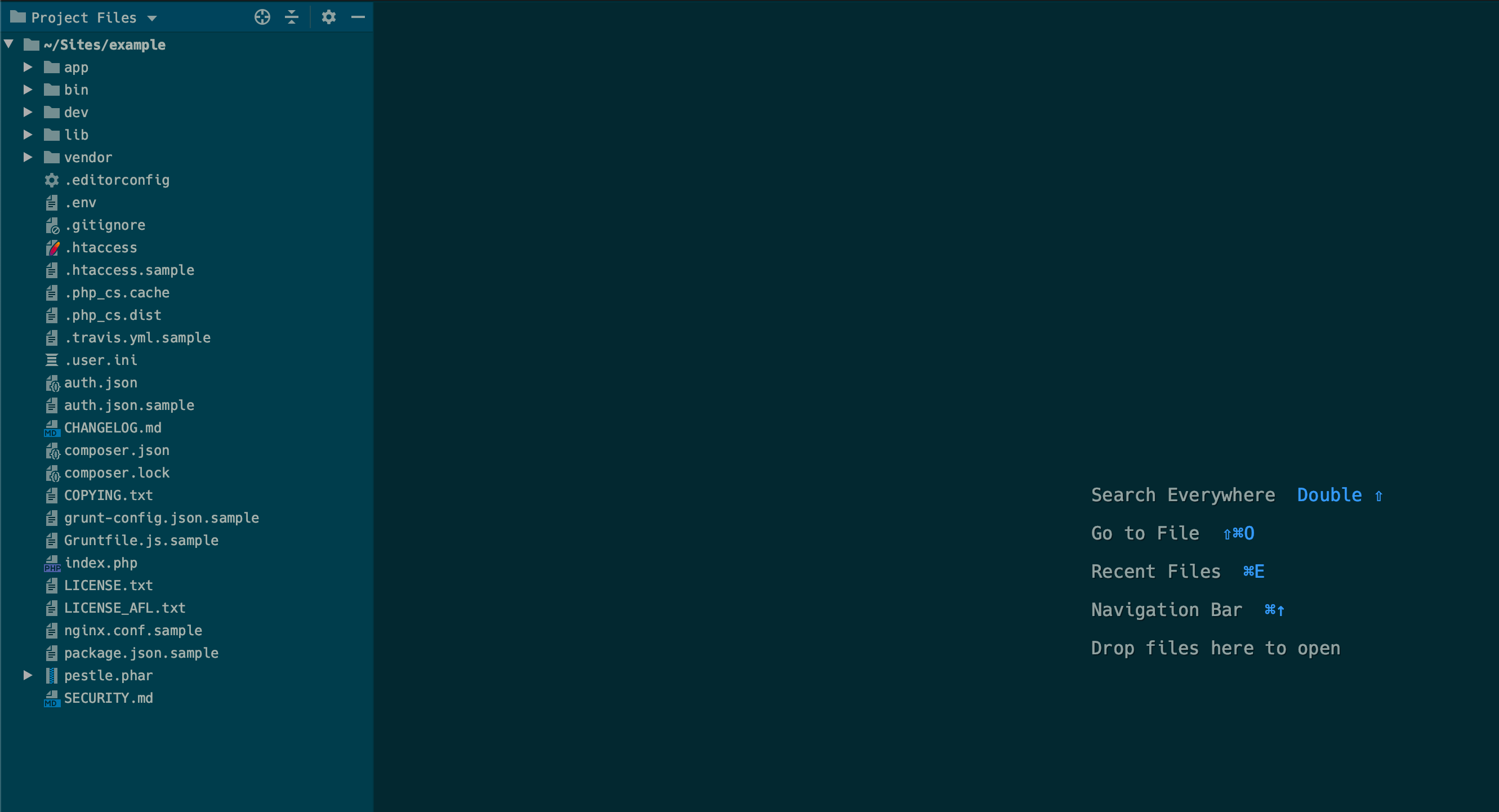Click the CHANGELOG.md markdown icon
This screenshot has height=812, width=1499.
[x=52, y=429]
